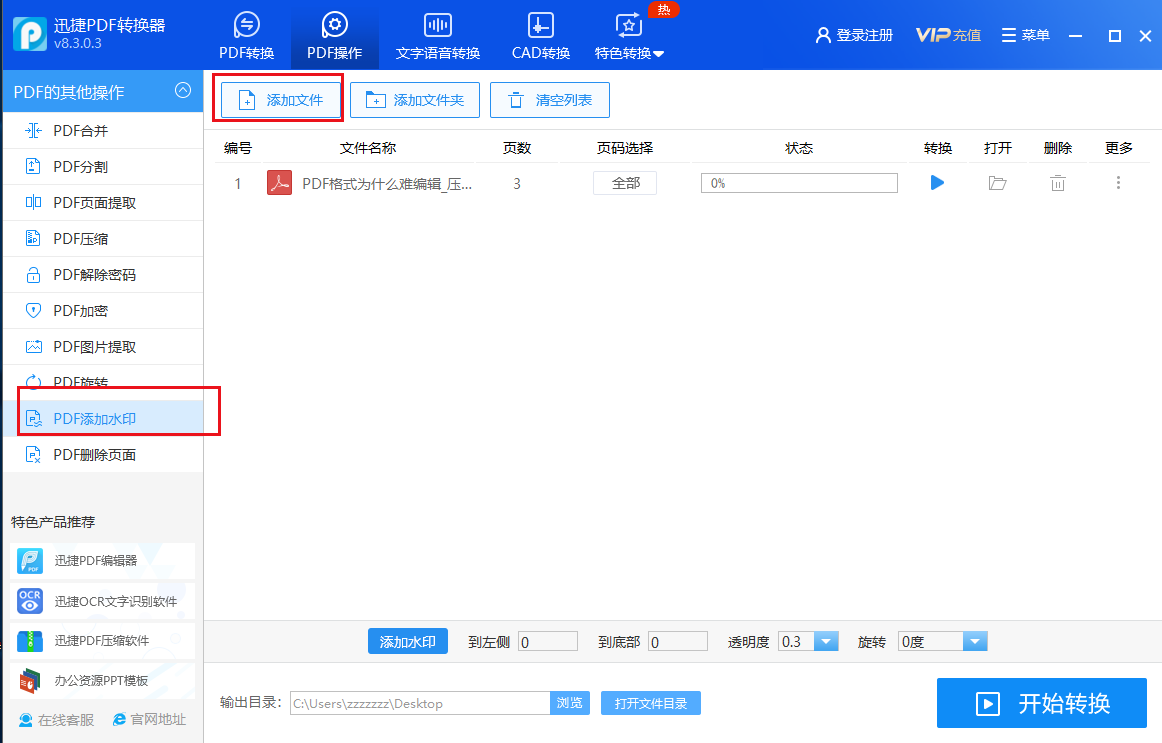Select PDF加密 option

tap(103, 310)
